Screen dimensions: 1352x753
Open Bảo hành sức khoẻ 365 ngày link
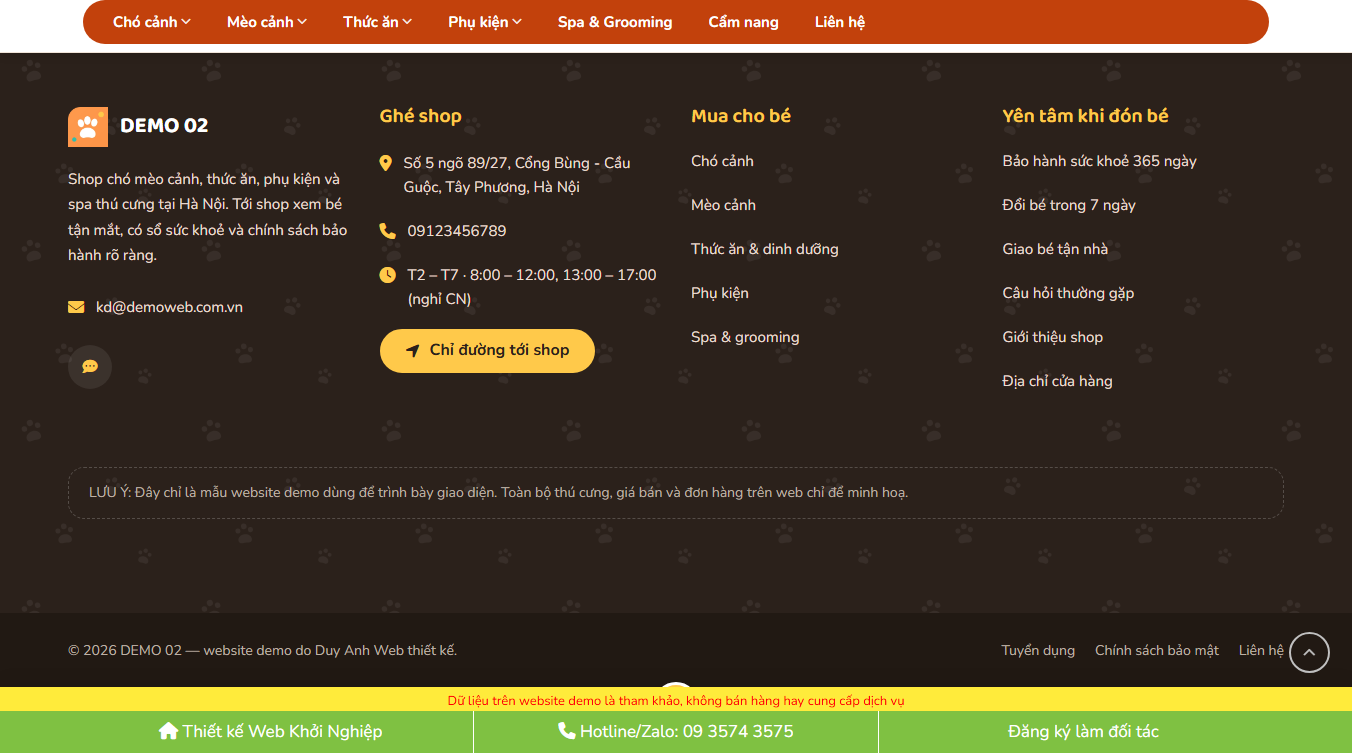click(1100, 161)
